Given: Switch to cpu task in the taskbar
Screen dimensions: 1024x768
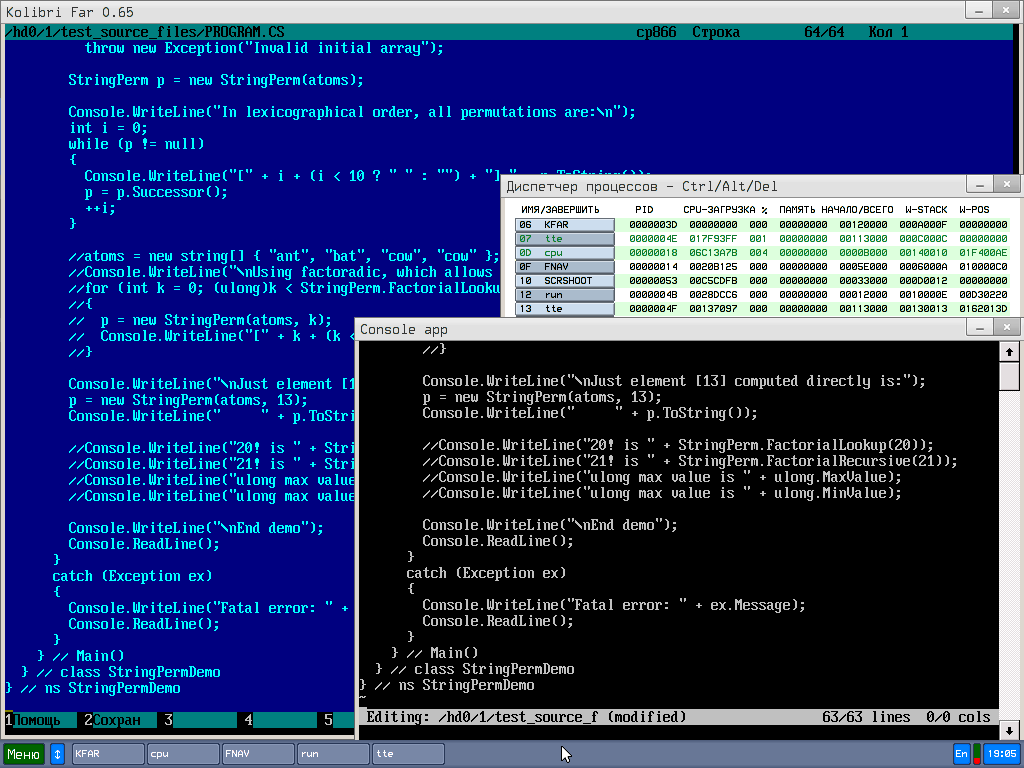Looking at the screenshot, I should (183, 754).
